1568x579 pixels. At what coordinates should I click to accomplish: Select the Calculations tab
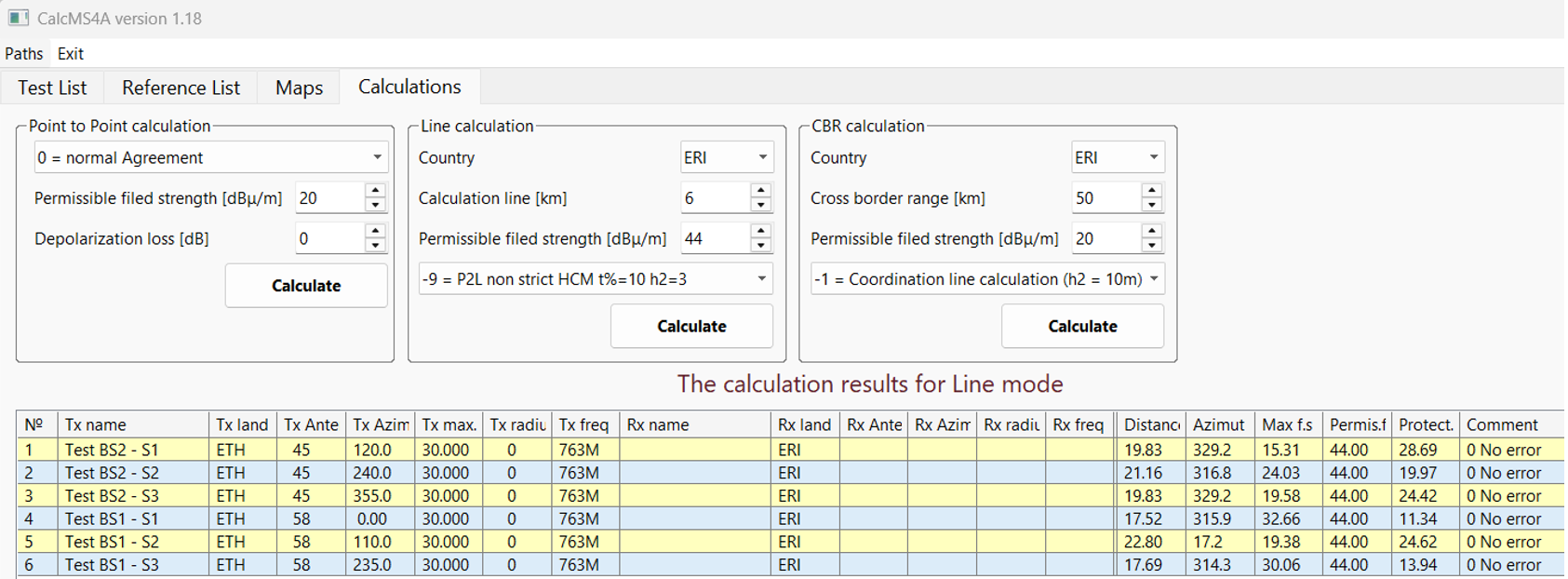[409, 87]
